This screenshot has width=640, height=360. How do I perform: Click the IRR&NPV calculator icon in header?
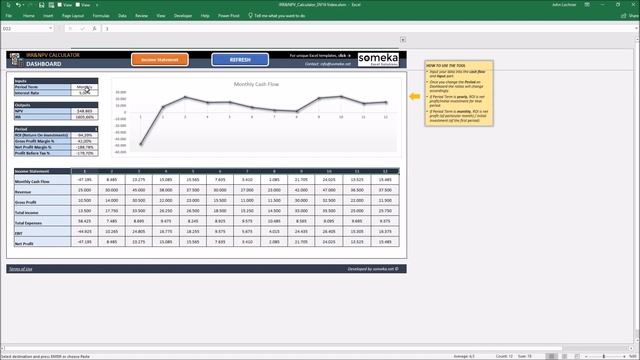16,59
